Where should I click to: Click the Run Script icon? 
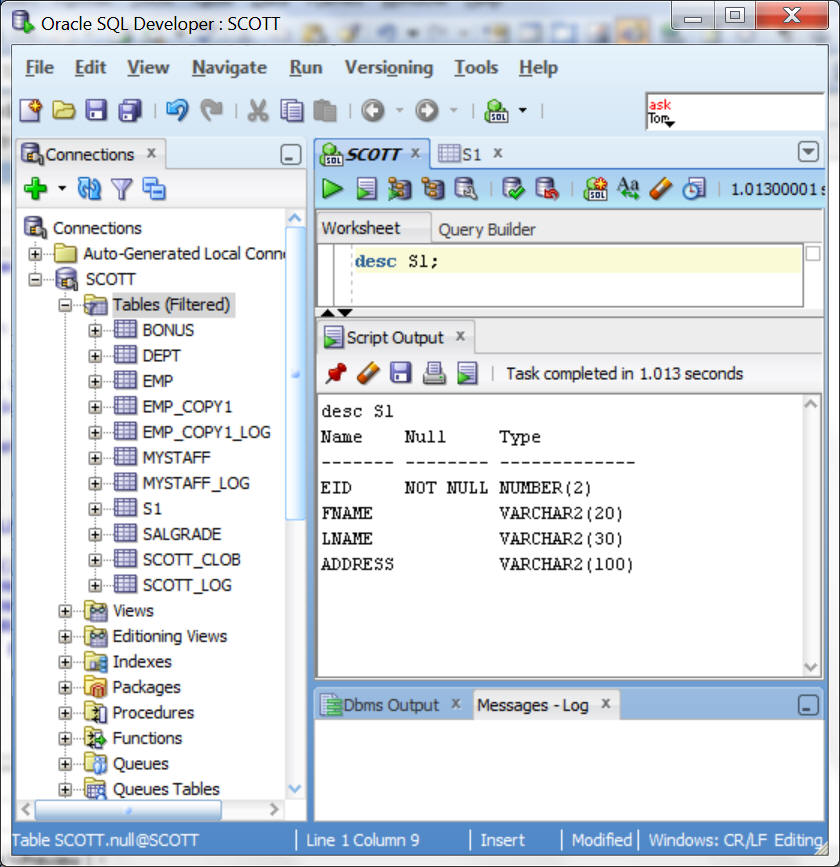366,189
